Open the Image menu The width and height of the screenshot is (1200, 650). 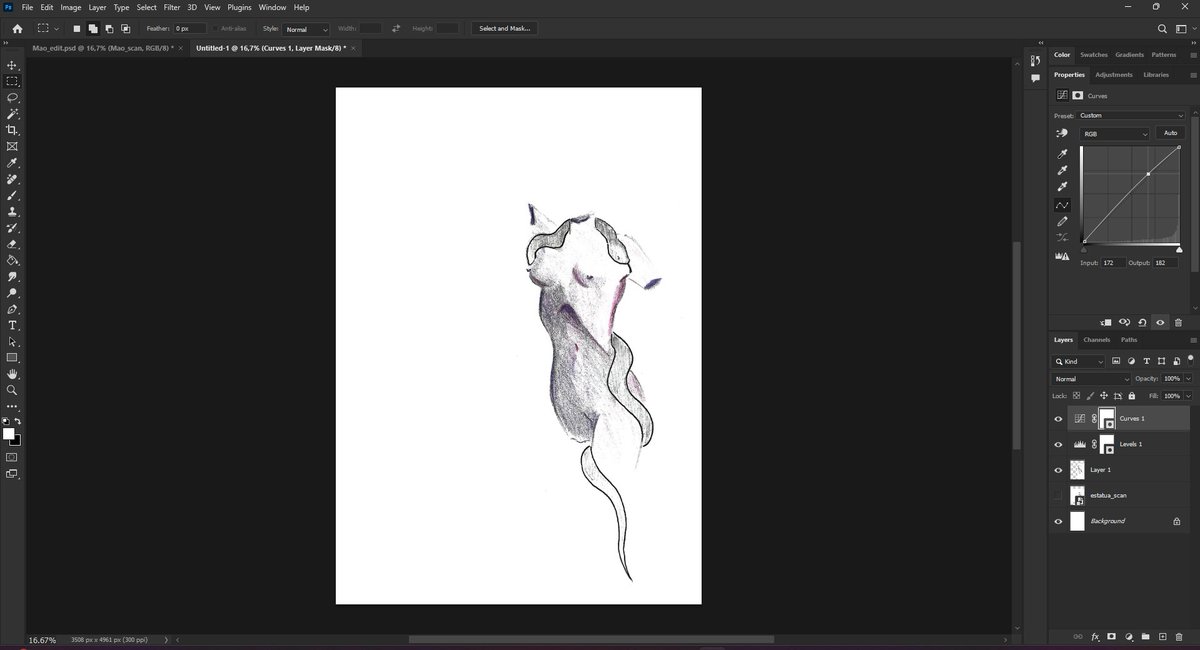71,7
